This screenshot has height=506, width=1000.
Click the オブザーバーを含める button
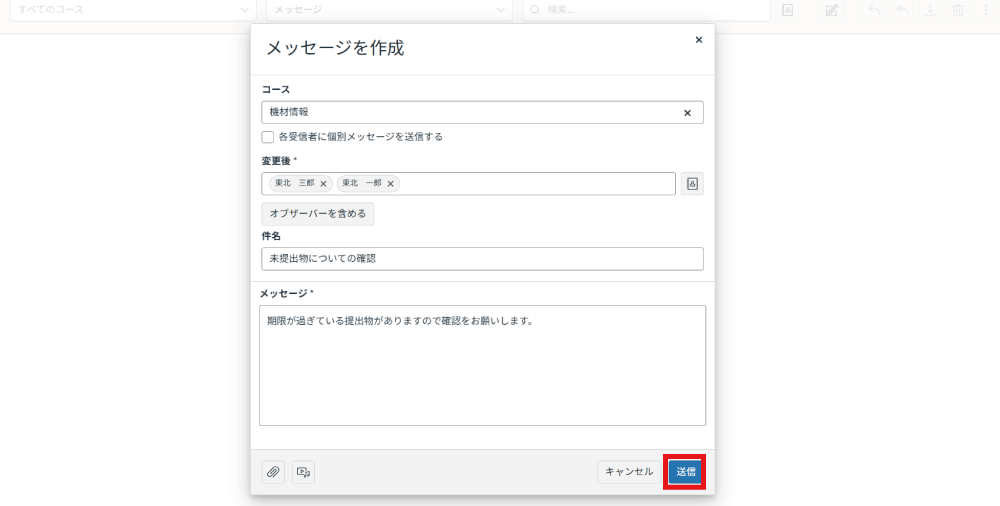pos(318,214)
